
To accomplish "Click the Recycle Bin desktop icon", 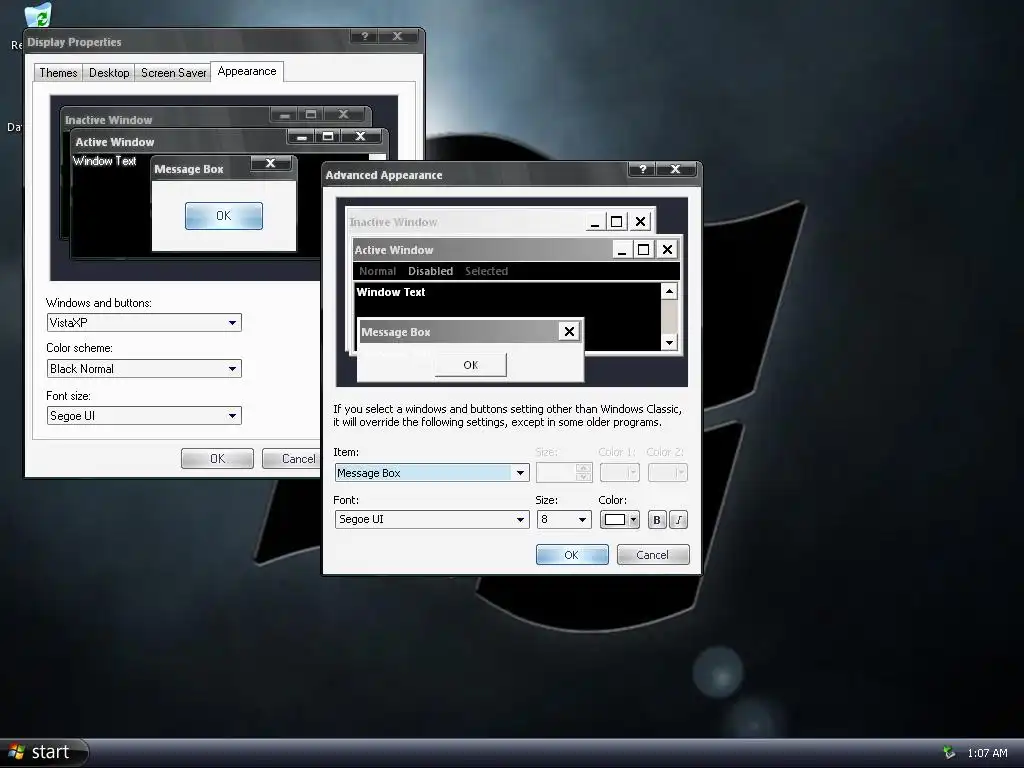I will tap(37, 14).
